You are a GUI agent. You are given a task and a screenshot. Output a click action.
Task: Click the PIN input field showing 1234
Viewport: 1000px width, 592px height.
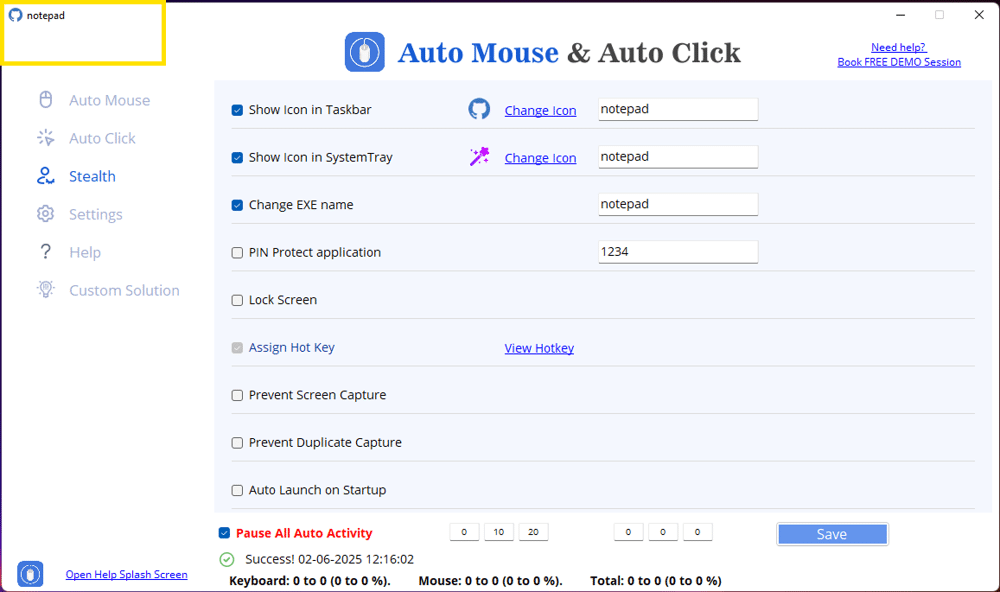tap(677, 252)
